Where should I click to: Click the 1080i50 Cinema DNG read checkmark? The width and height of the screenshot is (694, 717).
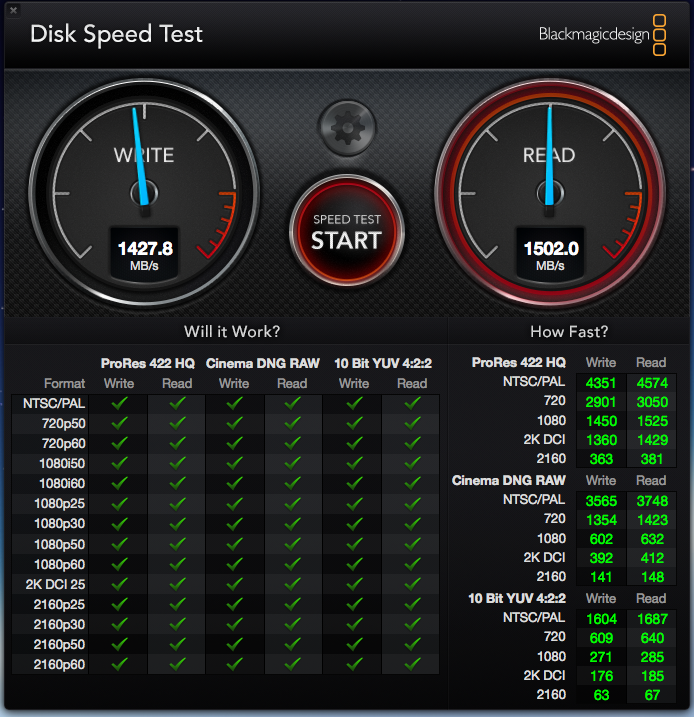(x=293, y=464)
